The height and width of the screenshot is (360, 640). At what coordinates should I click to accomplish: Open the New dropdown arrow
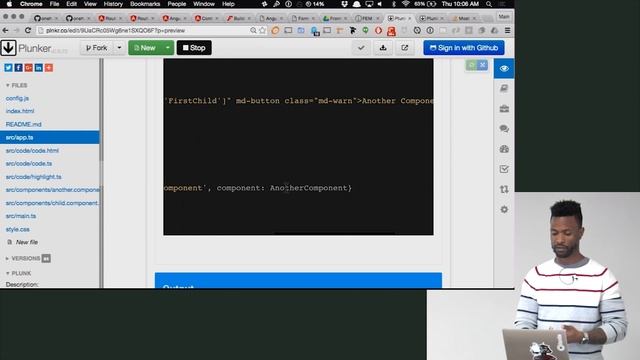coord(168,48)
